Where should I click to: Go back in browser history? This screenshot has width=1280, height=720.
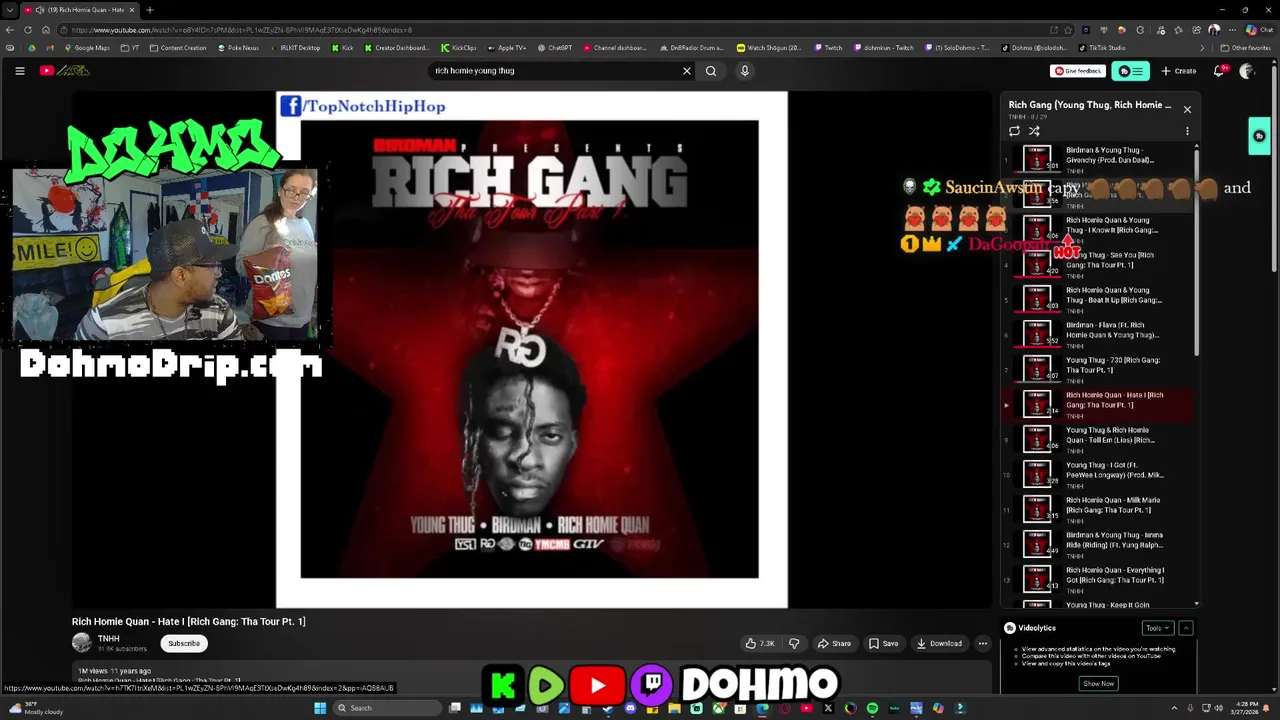click(10, 30)
